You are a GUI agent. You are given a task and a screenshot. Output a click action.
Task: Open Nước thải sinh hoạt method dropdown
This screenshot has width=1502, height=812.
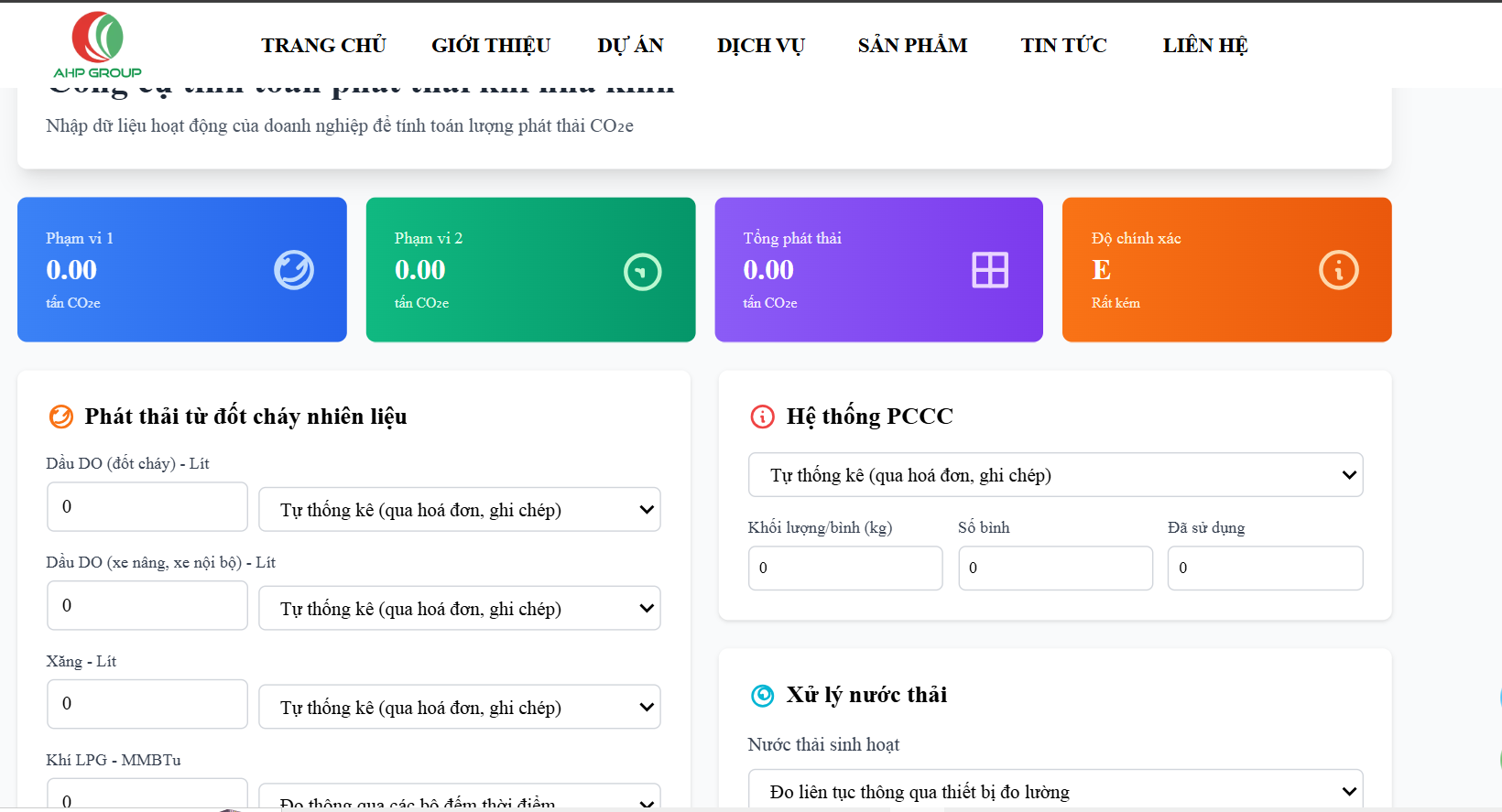click(1055, 789)
